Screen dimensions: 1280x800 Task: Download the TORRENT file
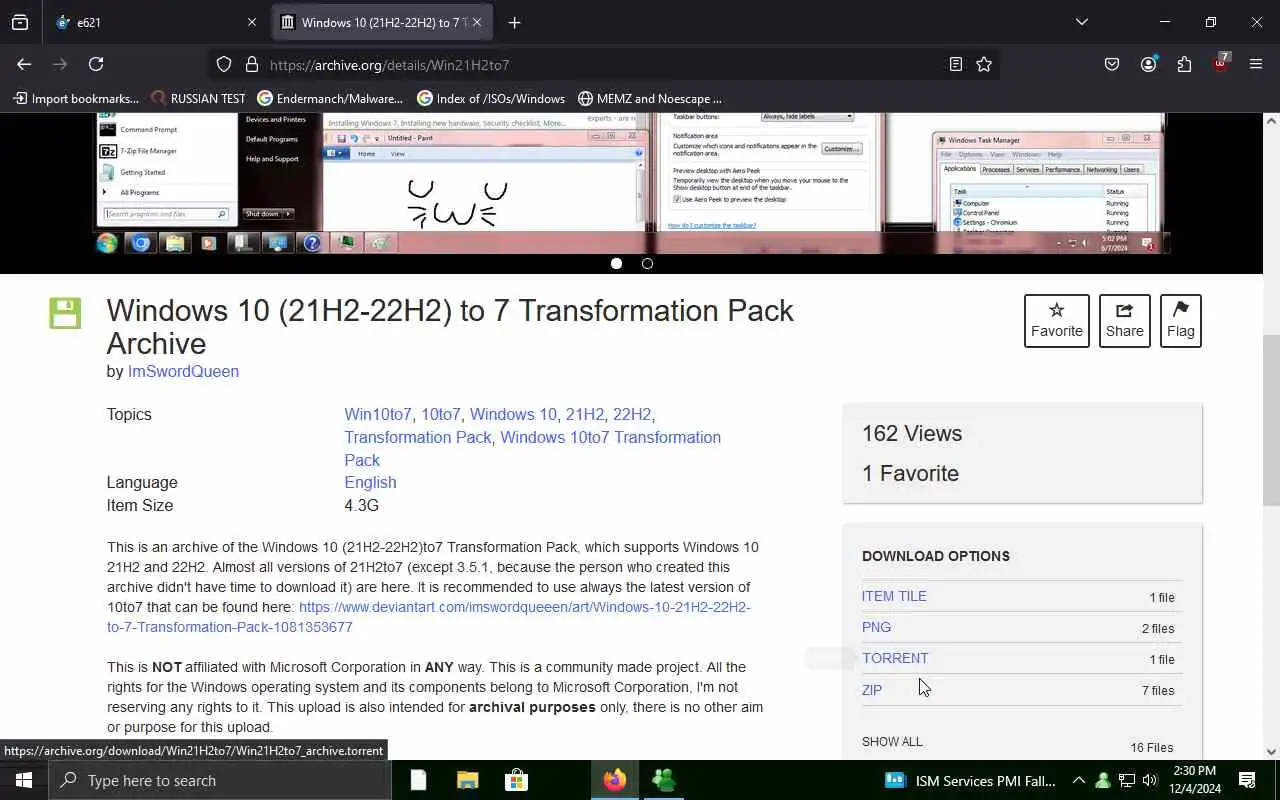click(x=895, y=658)
